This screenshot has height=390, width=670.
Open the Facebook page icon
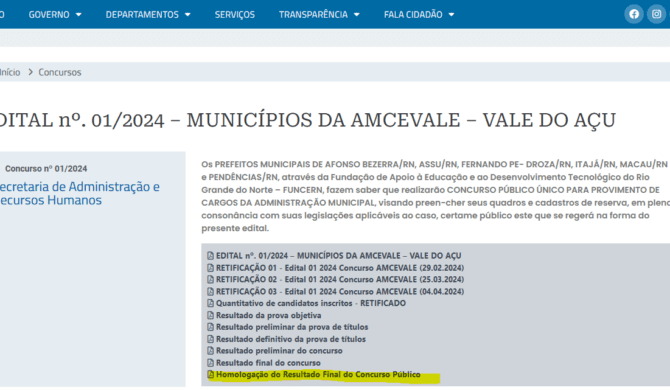pyautogui.click(x=634, y=15)
